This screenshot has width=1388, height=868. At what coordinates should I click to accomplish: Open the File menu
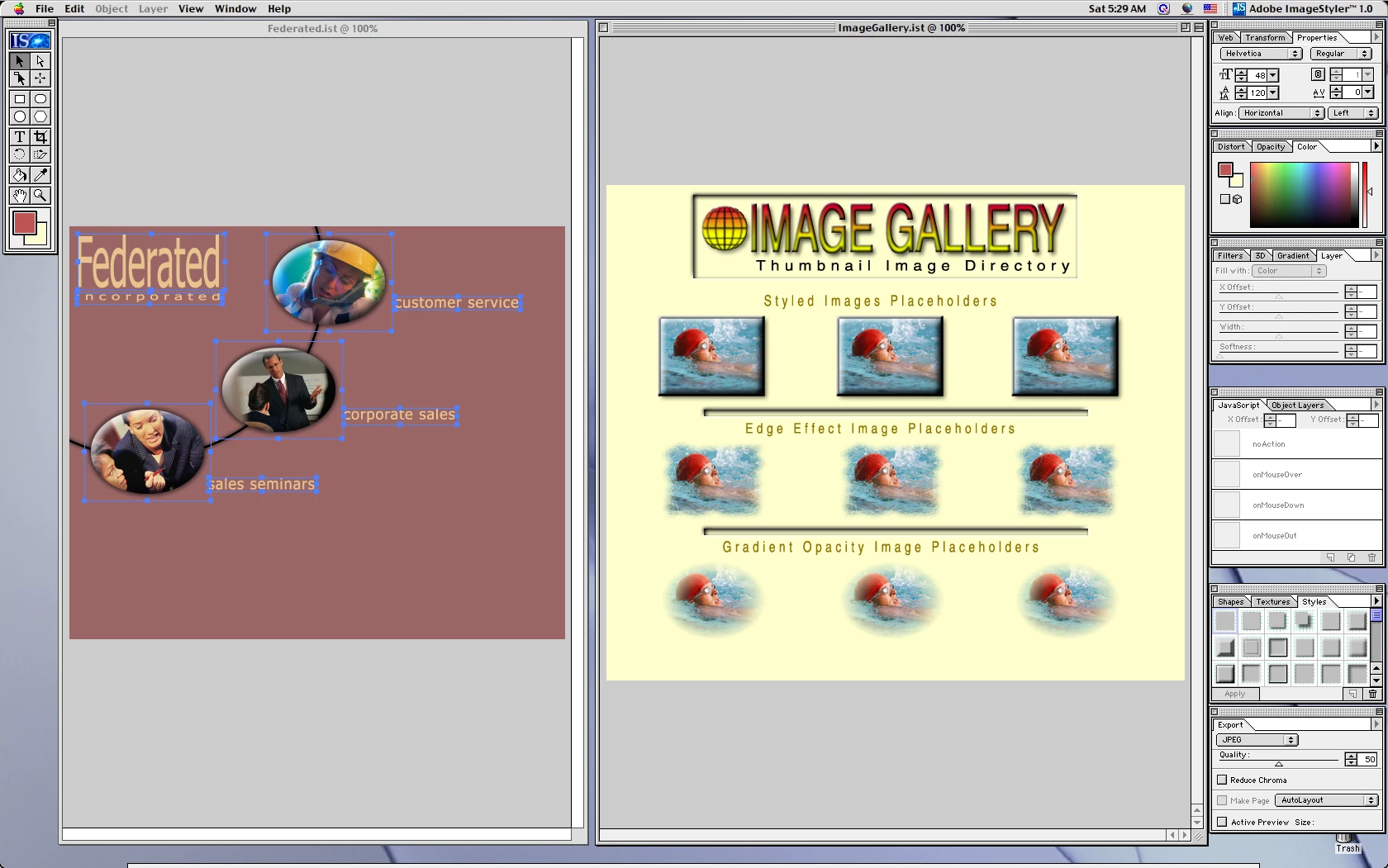tap(45, 9)
